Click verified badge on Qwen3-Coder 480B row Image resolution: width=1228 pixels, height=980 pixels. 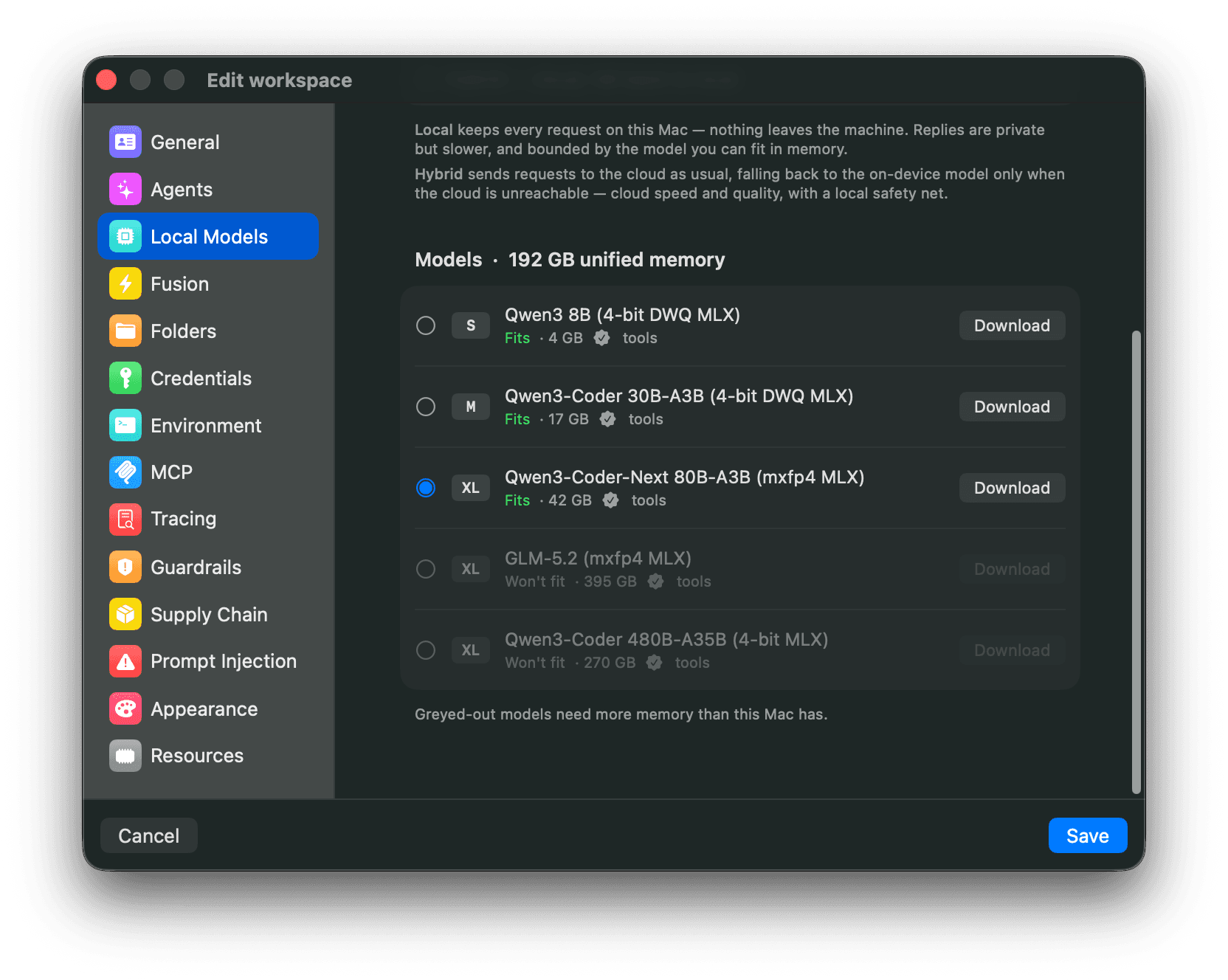pos(655,663)
